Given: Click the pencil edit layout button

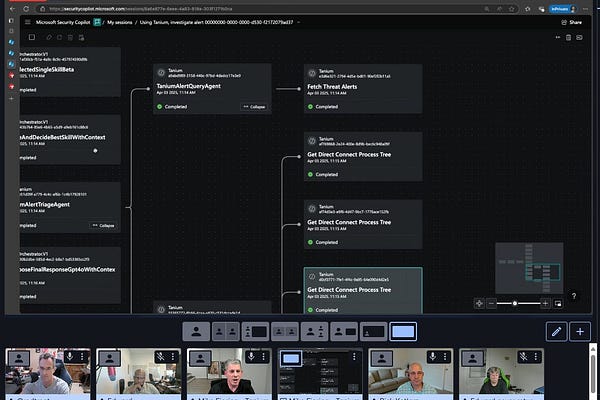Looking at the screenshot, I should (x=556, y=331).
